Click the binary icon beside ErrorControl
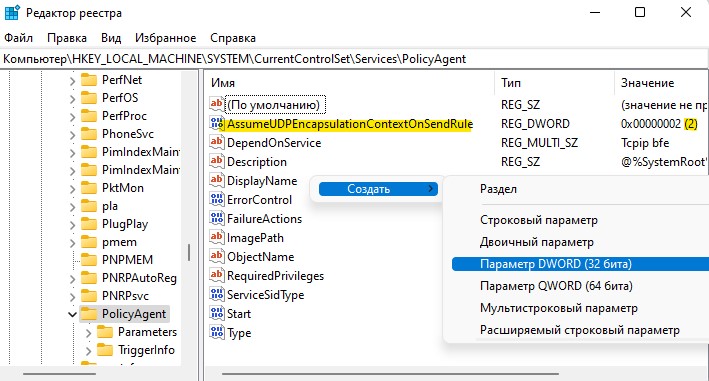709x381 pixels. (217, 199)
